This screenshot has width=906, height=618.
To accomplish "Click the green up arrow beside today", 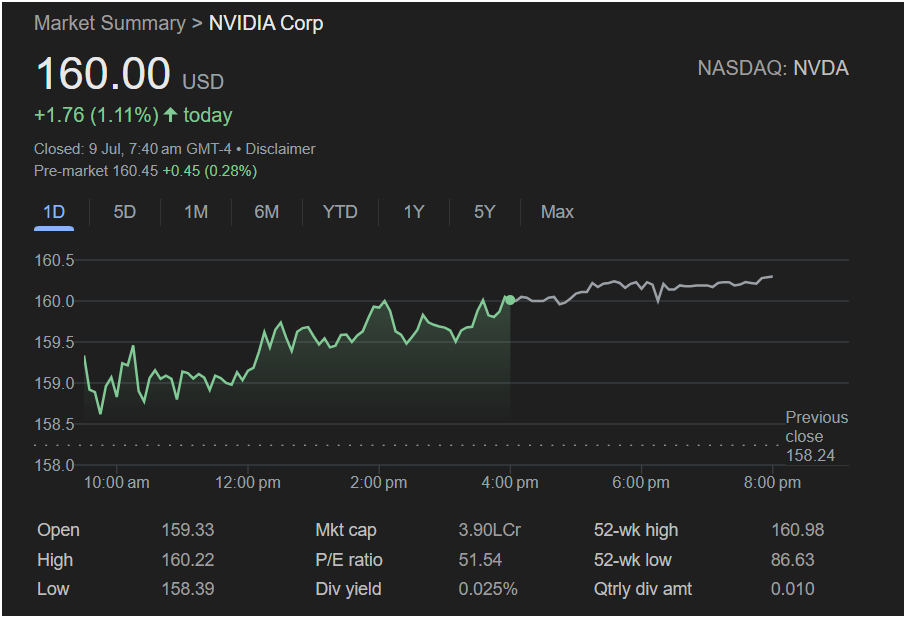I will (x=170, y=114).
